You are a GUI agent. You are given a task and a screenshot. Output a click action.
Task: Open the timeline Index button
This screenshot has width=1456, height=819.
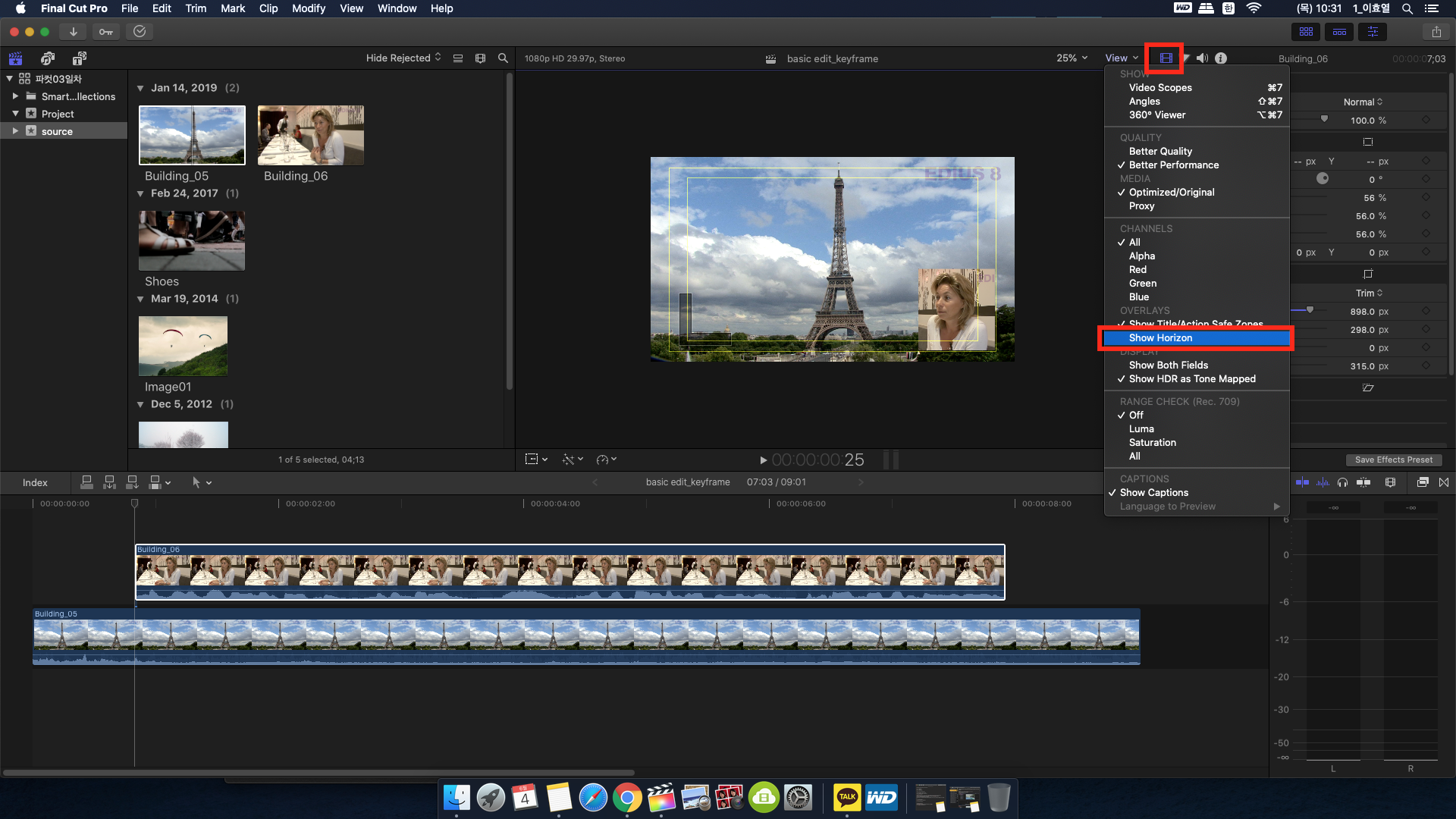click(35, 482)
